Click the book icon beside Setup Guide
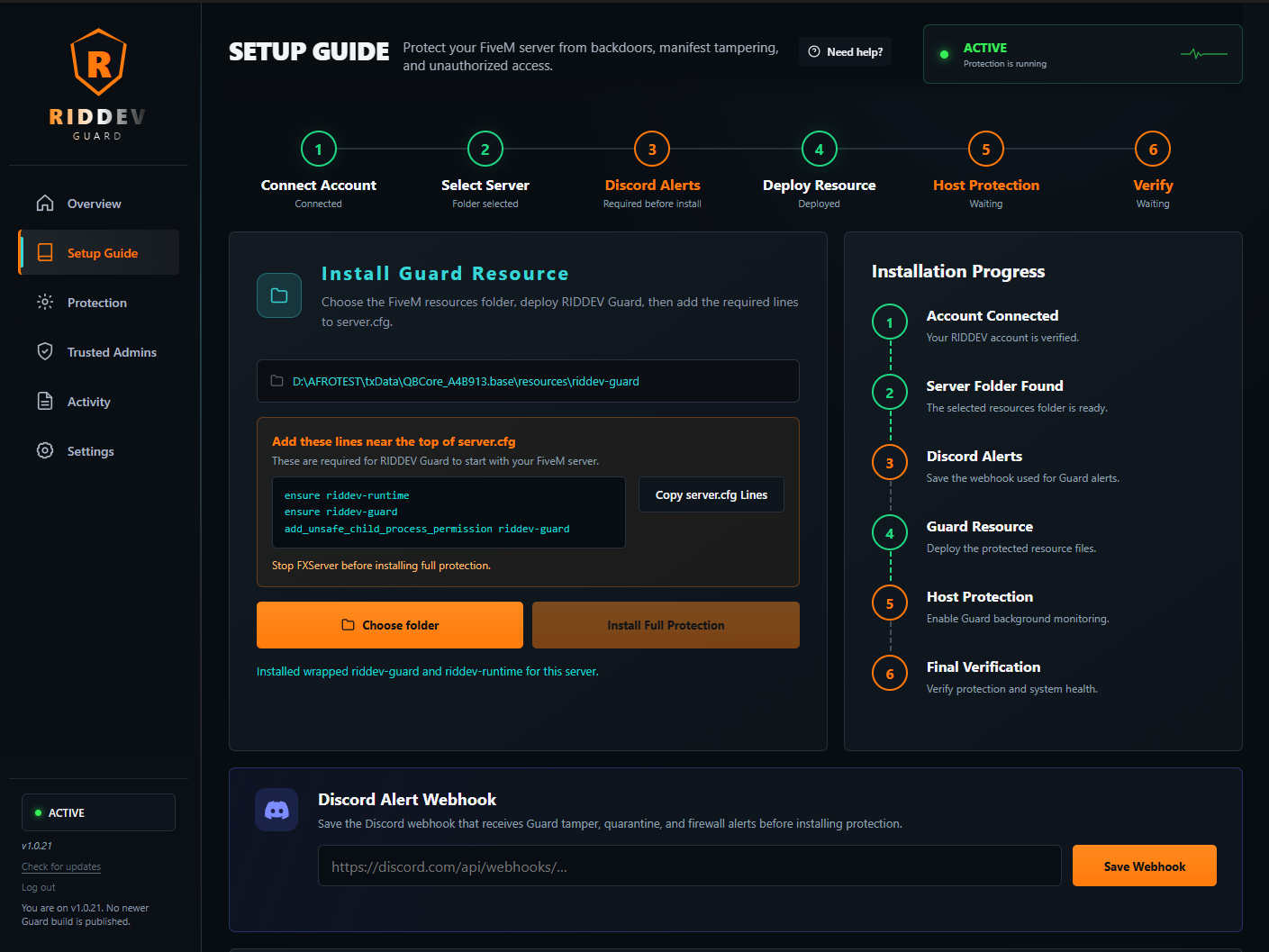The height and width of the screenshot is (952, 1269). [x=45, y=252]
